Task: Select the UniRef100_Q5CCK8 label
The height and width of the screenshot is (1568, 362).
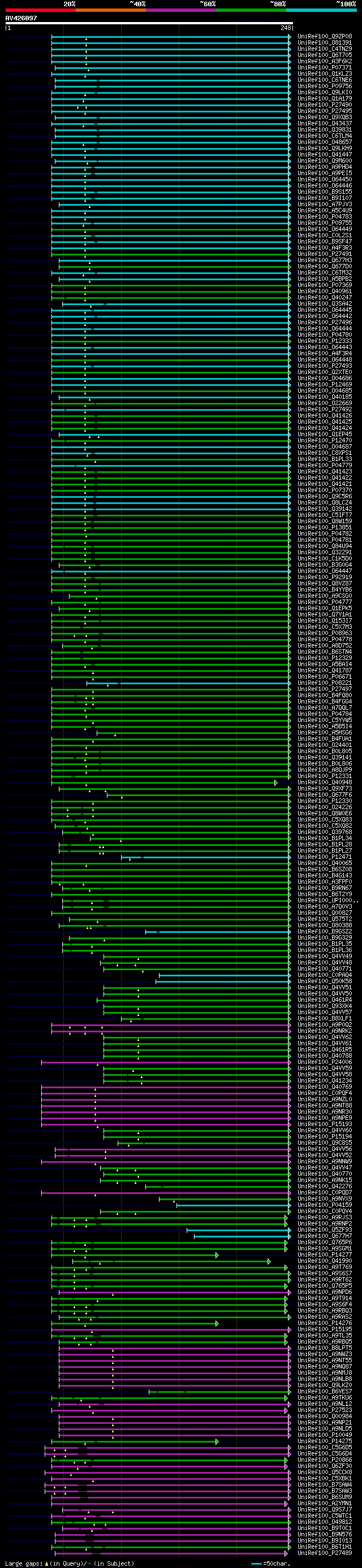Action: 324,1472
